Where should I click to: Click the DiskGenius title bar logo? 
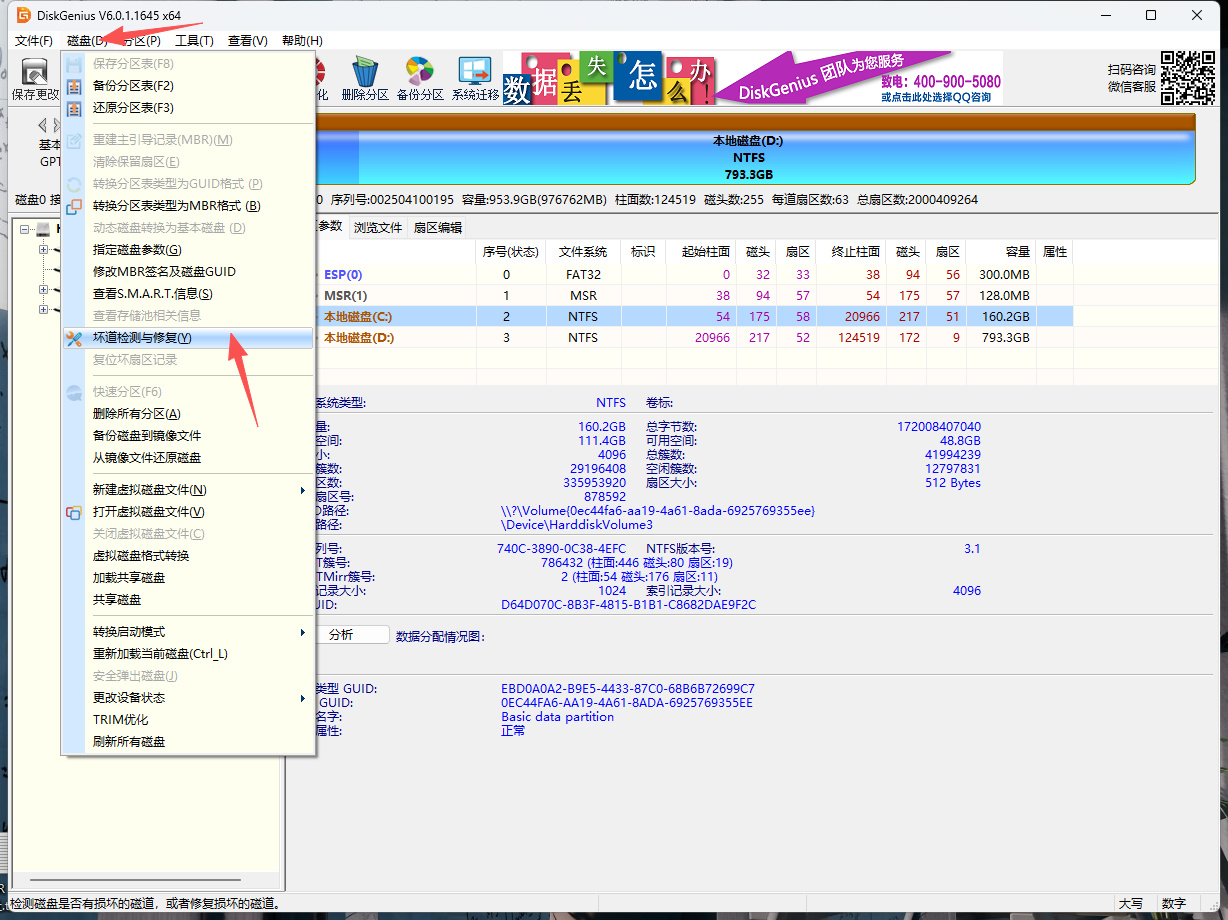[24, 15]
